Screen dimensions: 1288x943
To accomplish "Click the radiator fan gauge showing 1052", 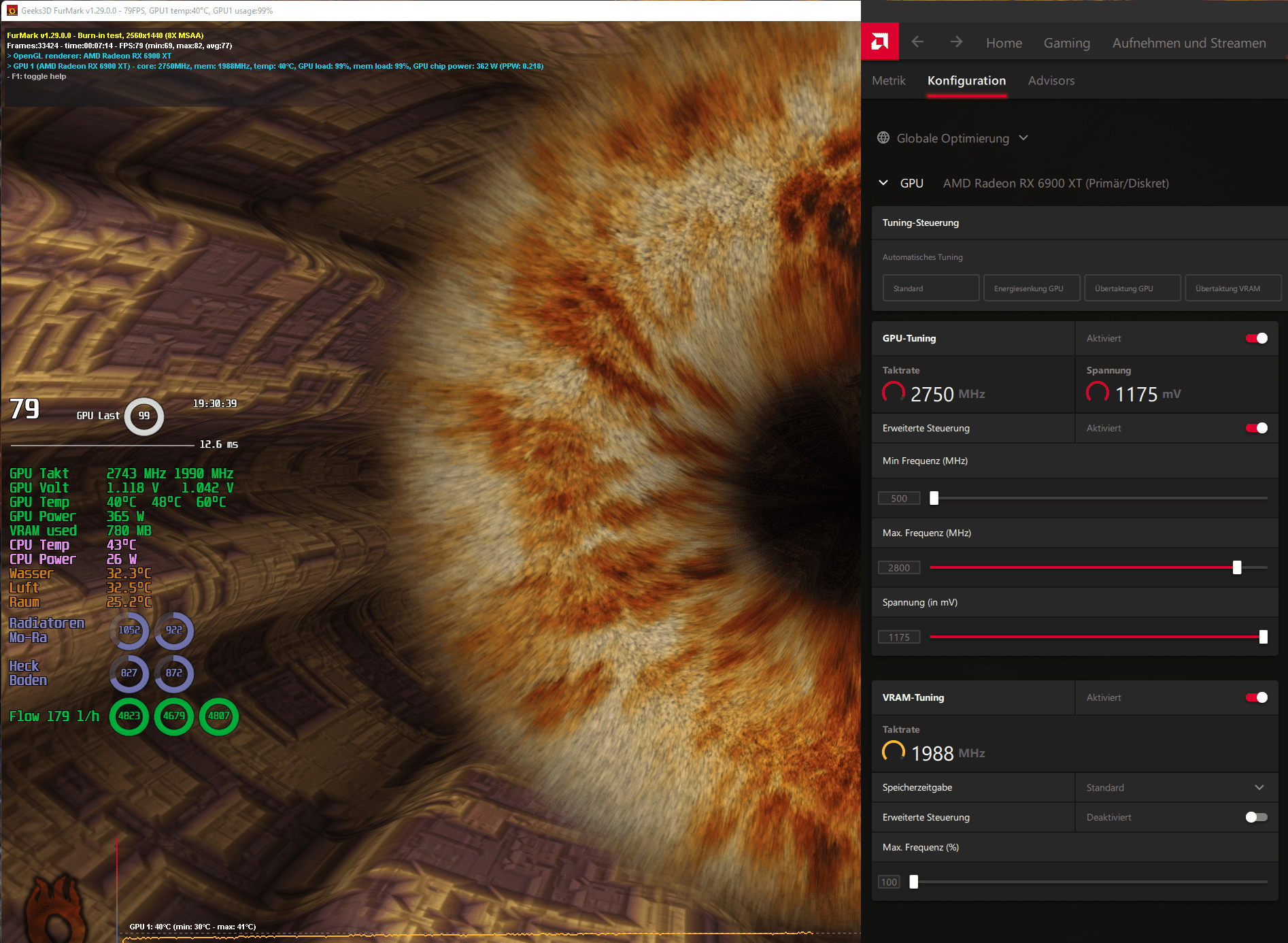I will coord(129,630).
